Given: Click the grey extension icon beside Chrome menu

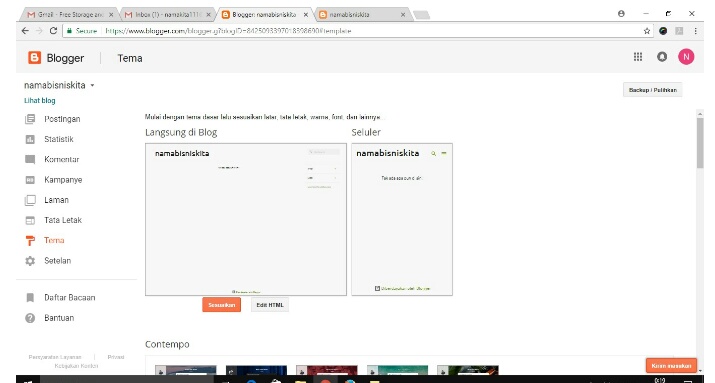Looking at the screenshot, I should (679, 31).
